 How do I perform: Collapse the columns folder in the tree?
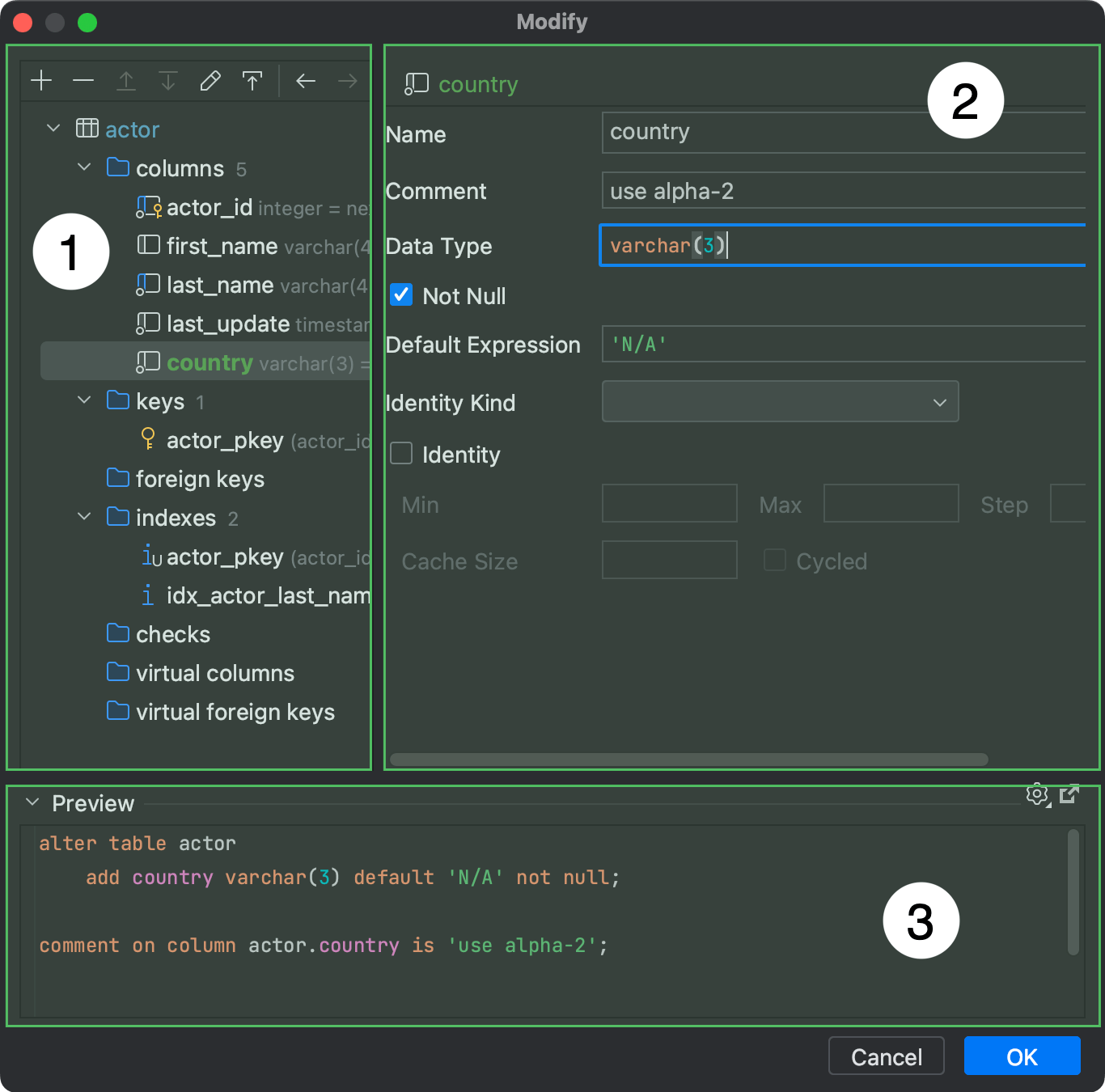pos(84,167)
